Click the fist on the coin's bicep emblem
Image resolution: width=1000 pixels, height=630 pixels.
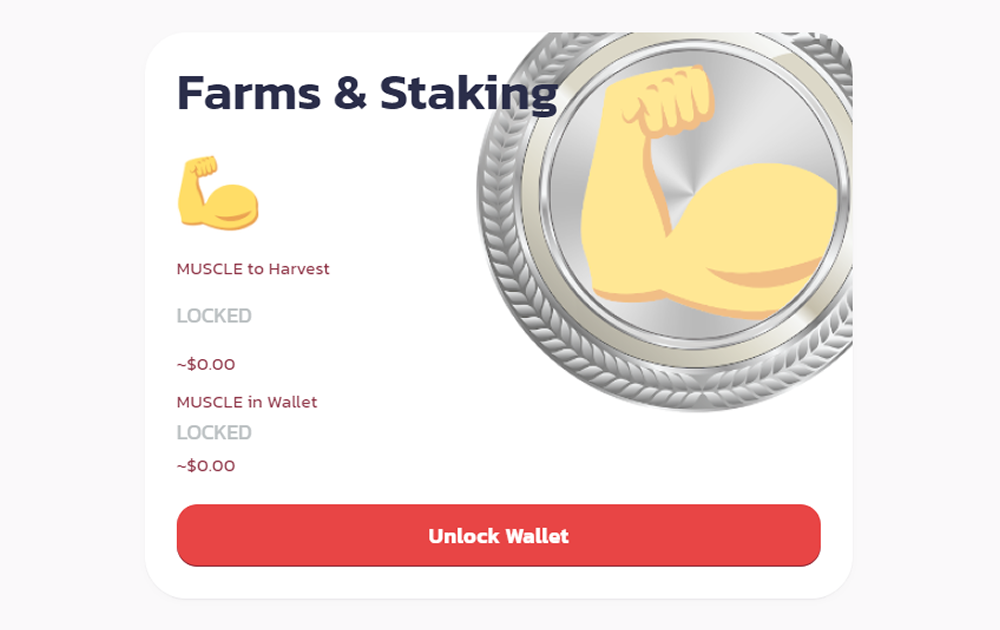pyautogui.click(x=670, y=101)
